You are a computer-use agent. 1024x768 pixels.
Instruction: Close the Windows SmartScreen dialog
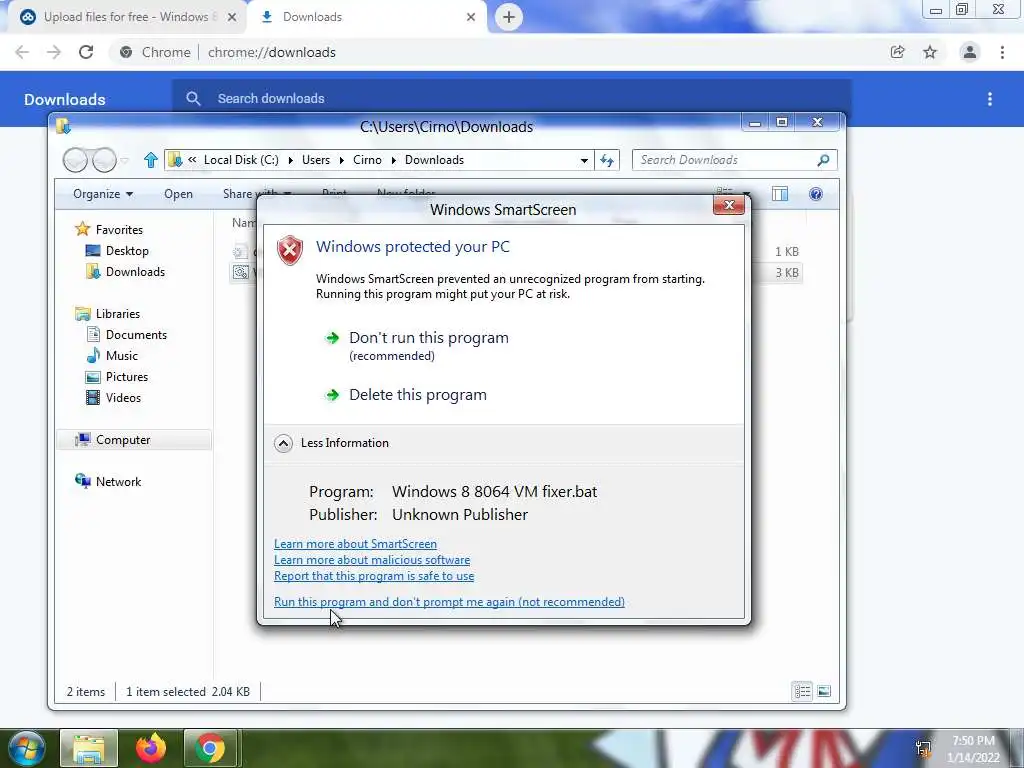pyautogui.click(x=729, y=205)
